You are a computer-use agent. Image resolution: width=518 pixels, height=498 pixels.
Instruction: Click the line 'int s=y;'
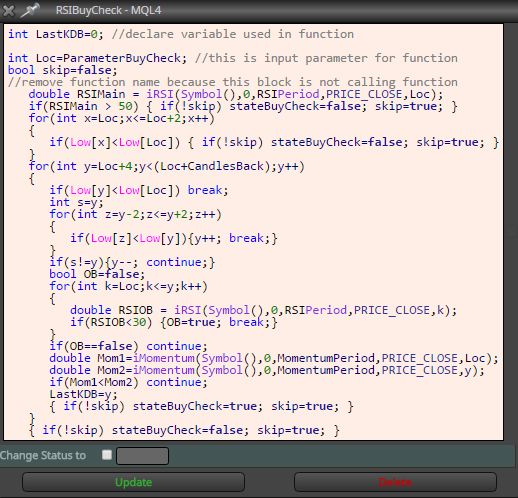tap(76, 202)
